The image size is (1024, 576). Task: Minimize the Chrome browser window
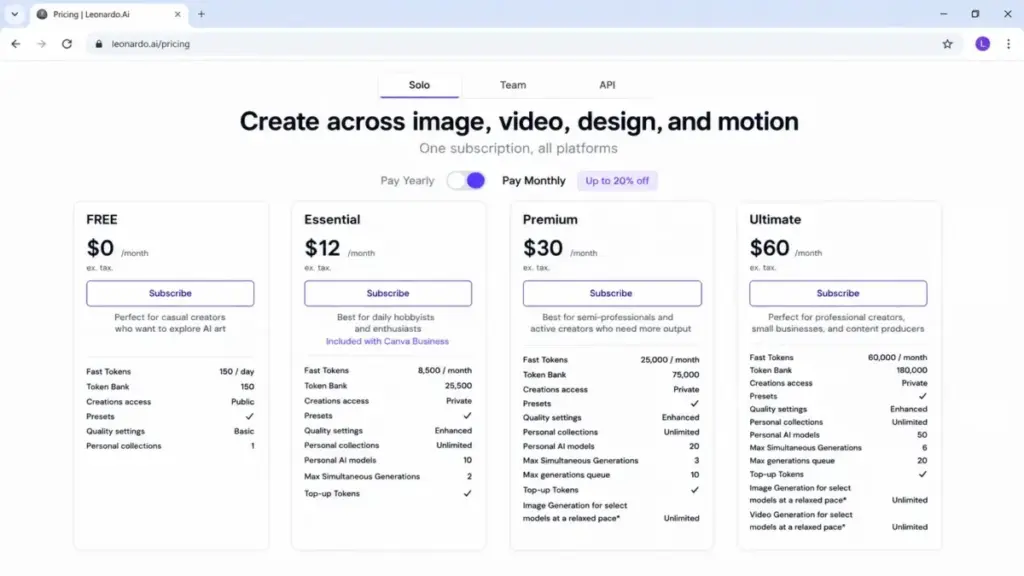point(944,14)
